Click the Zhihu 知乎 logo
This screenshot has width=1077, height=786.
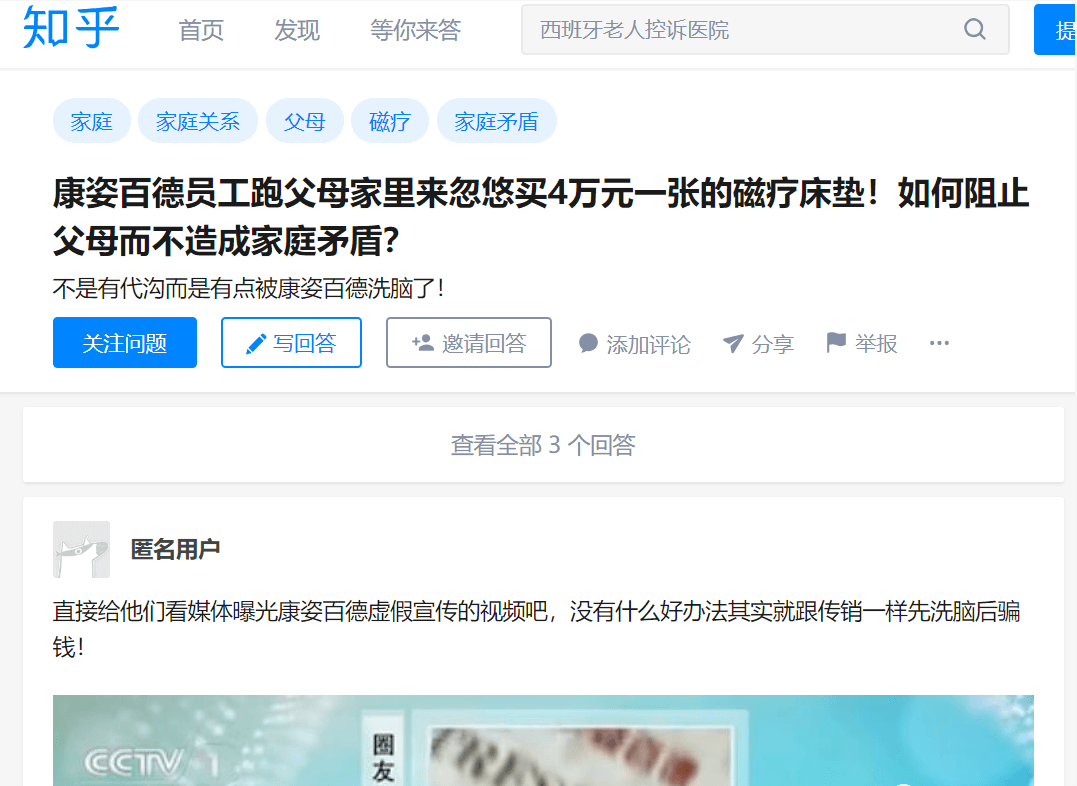click(x=71, y=28)
